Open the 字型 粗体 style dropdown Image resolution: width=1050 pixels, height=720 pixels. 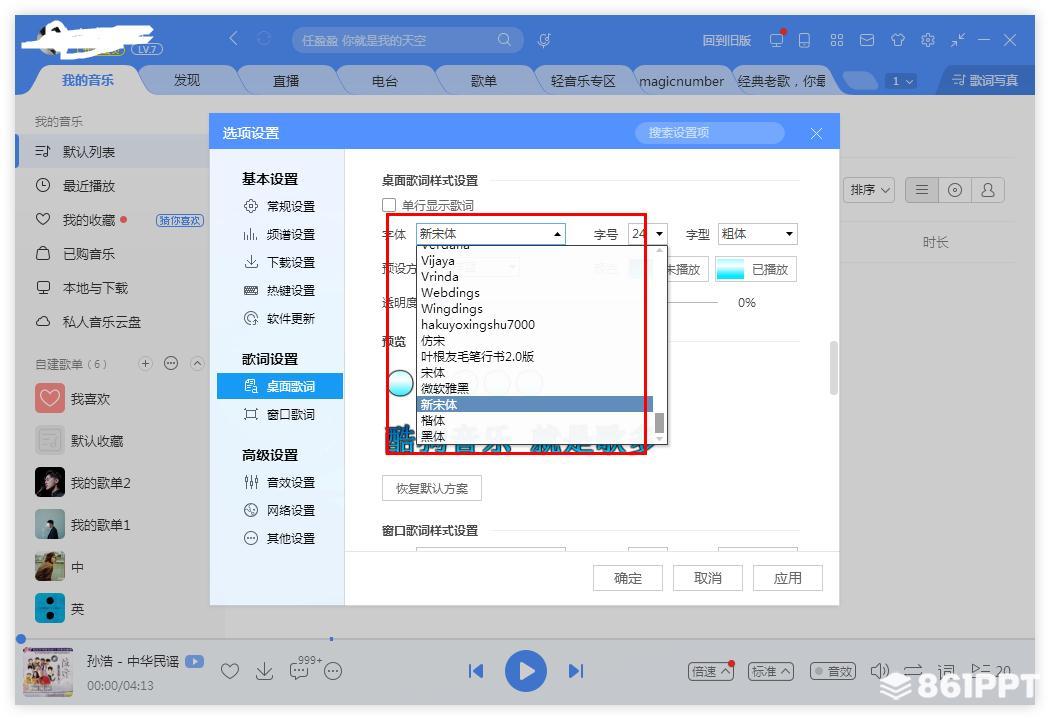tap(757, 234)
